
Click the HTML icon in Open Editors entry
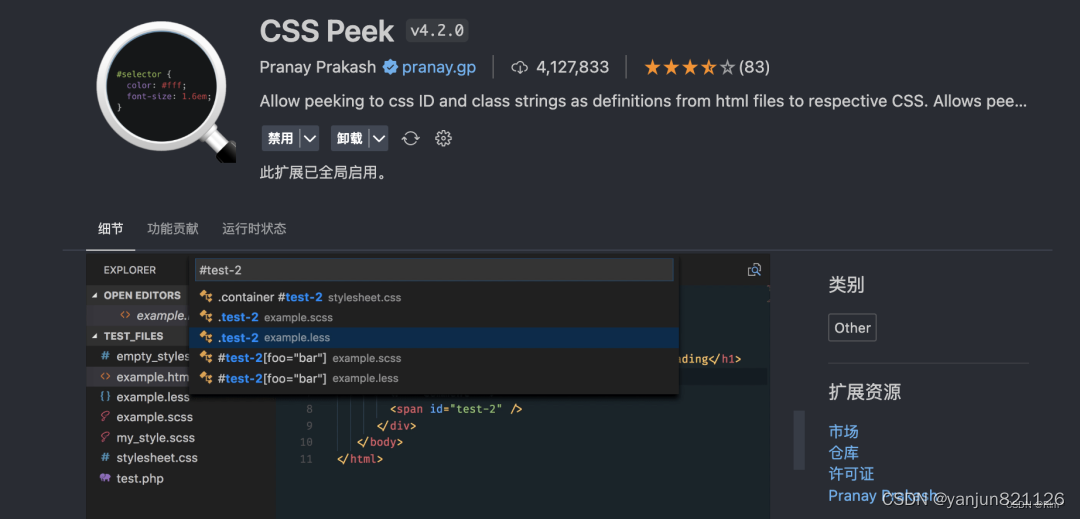click(x=125, y=315)
